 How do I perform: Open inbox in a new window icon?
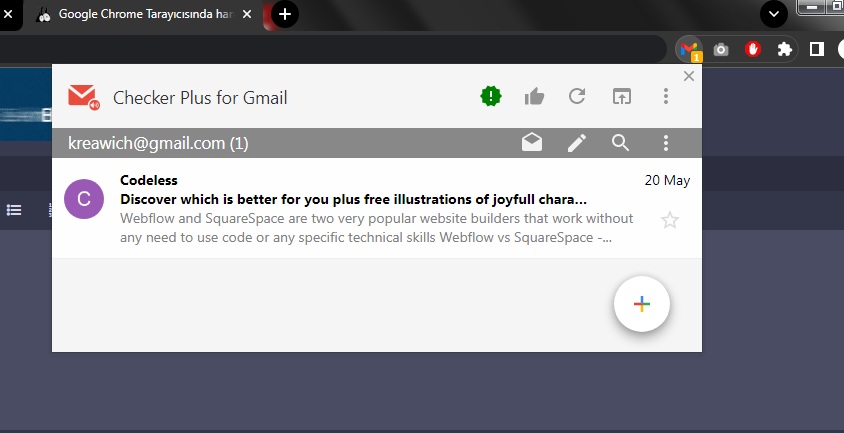[x=622, y=96]
